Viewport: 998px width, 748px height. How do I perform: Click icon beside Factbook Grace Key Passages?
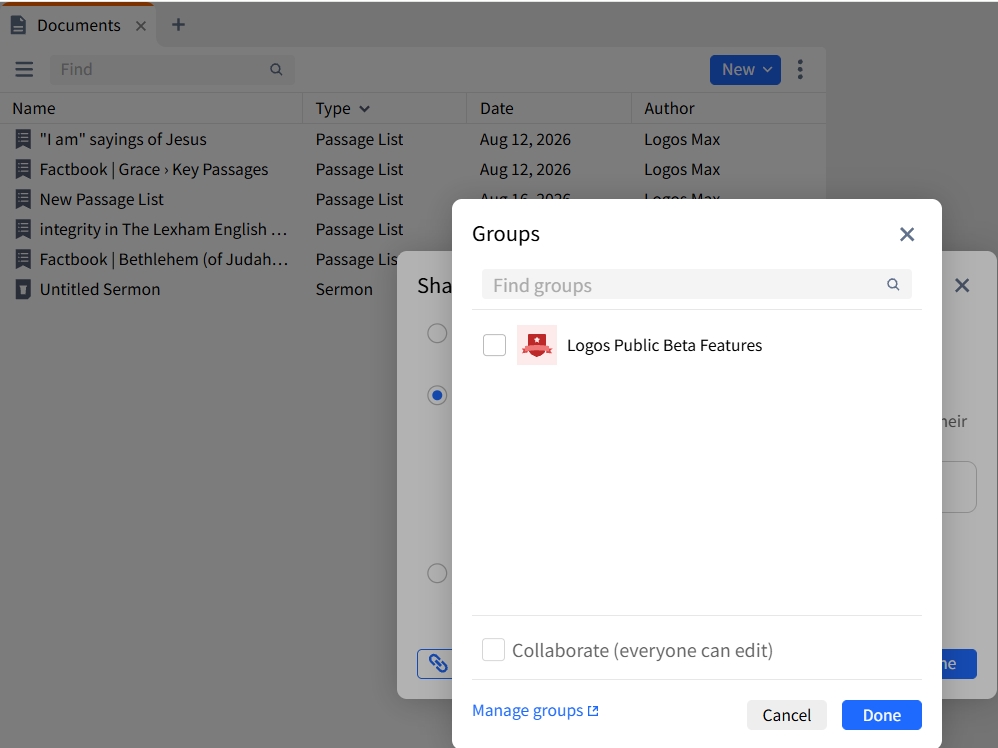click(x=23, y=169)
